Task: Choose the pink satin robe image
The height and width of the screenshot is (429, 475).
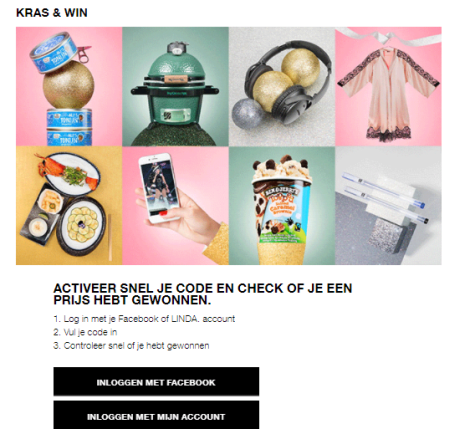Action: click(388, 86)
